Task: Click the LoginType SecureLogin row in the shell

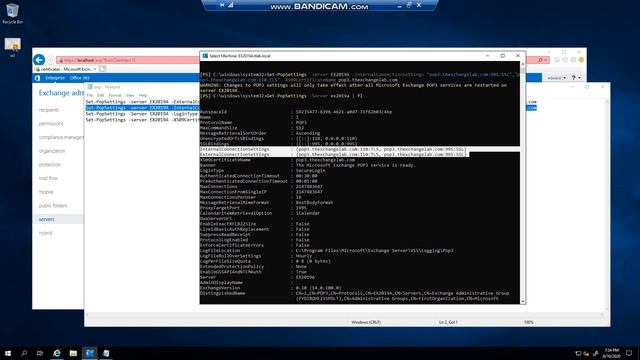Action: click(x=263, y=171)
